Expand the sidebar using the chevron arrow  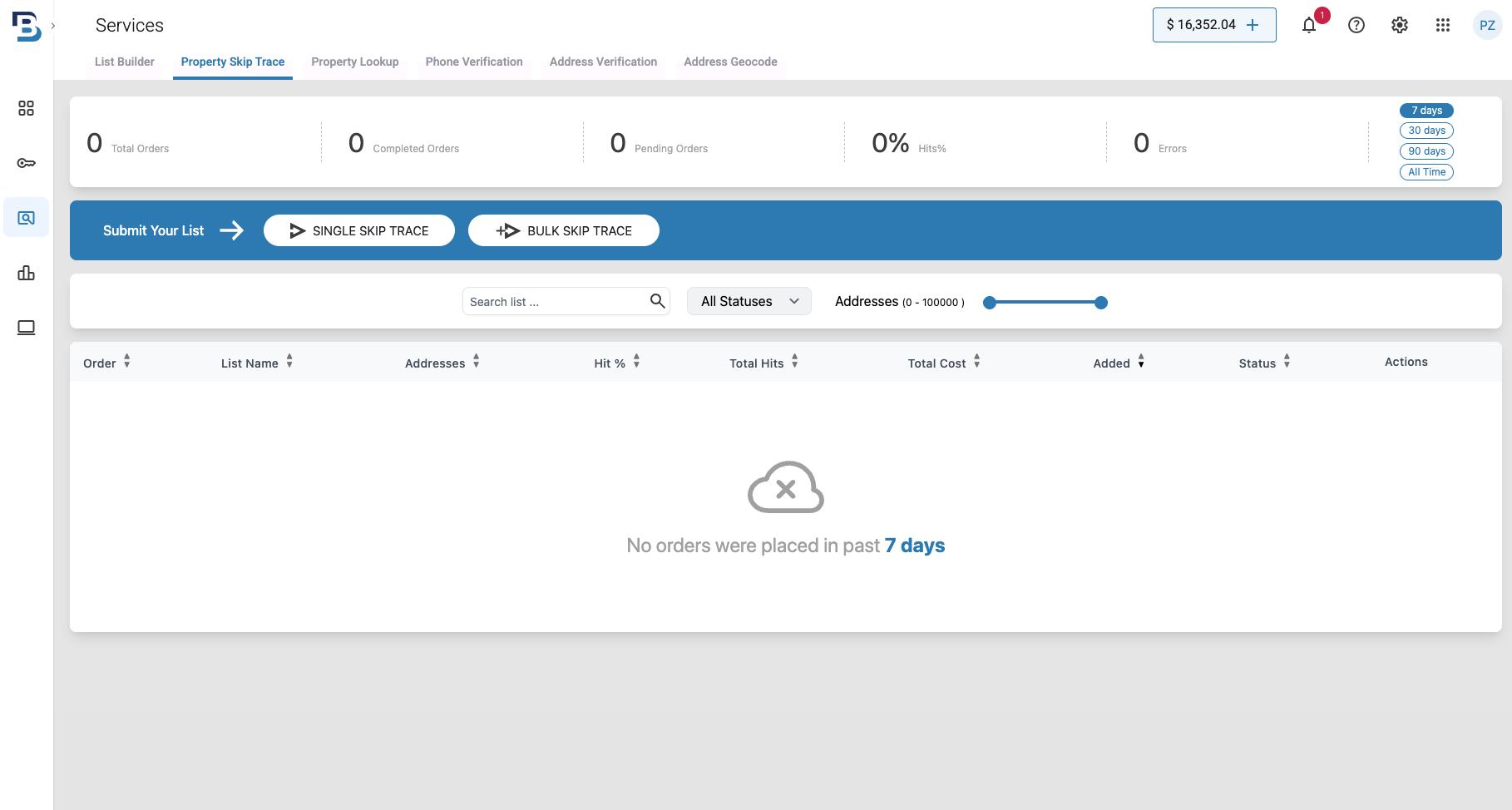53,26
